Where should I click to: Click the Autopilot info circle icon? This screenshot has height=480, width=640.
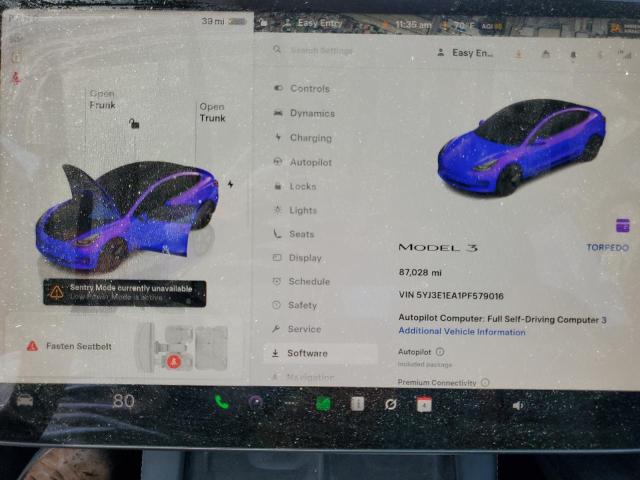tap(440, 351)
